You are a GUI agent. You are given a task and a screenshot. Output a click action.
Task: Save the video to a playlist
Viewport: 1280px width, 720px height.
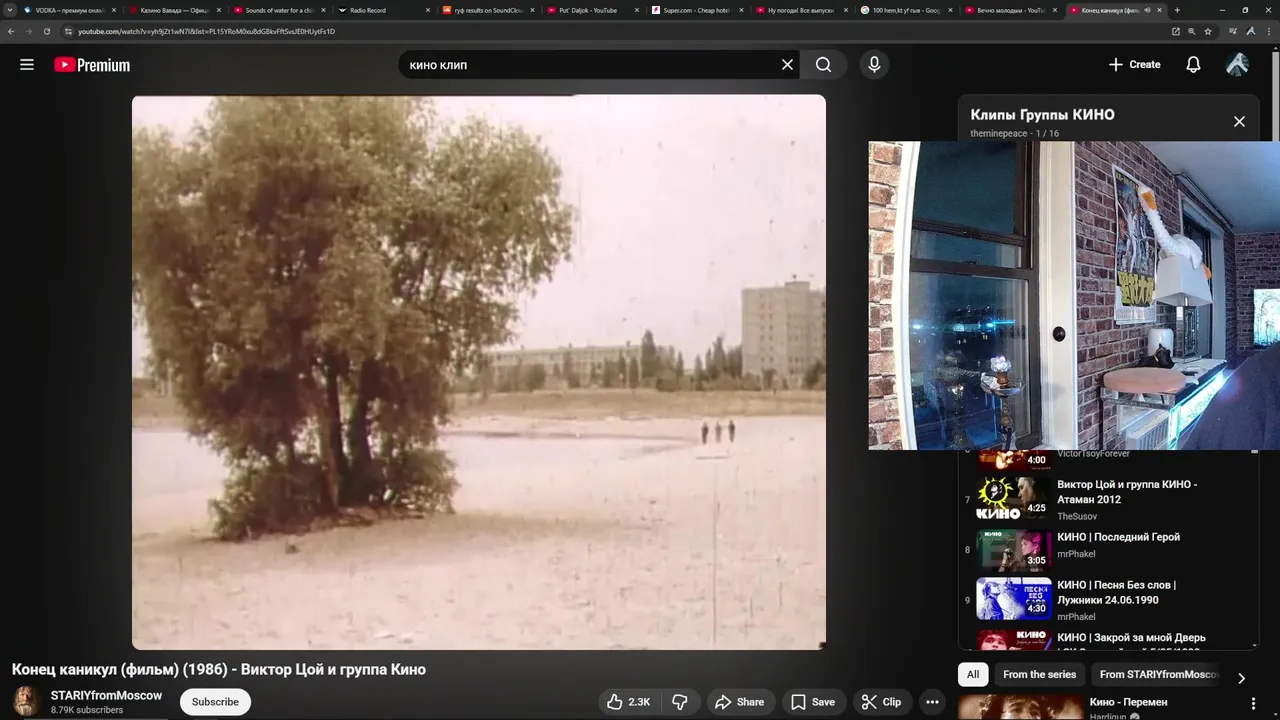[x=813, y=702]
